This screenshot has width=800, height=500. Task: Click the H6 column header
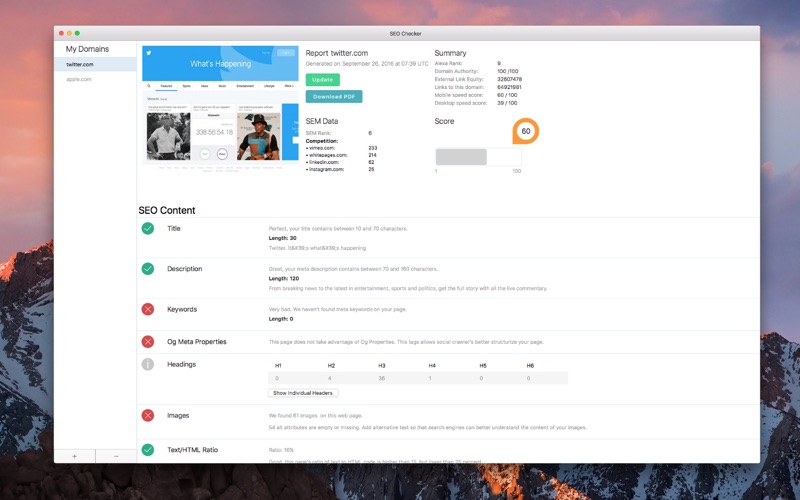530,366
